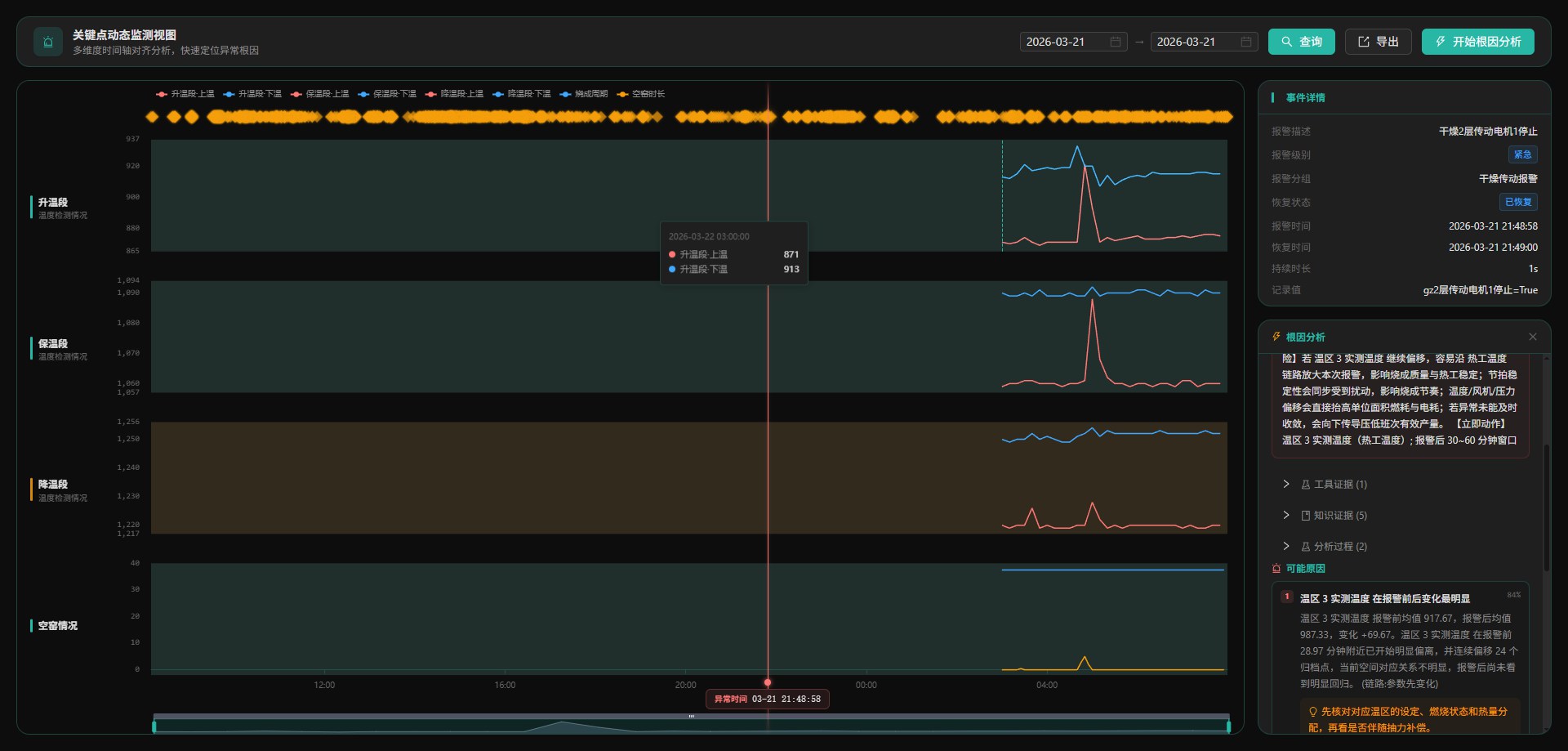The image size is (1568, 751).
Task: Click the alarm bell icon beside 关键点动态监测视图
Action: (x=48, y=42)
